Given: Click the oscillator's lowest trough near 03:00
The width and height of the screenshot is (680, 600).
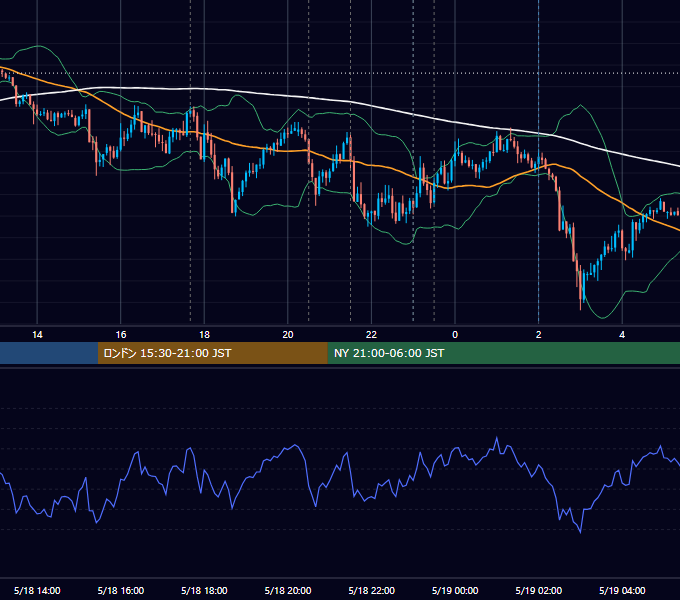Looking at the screenshot, I should pyautogui.click(x=580, y=532).
